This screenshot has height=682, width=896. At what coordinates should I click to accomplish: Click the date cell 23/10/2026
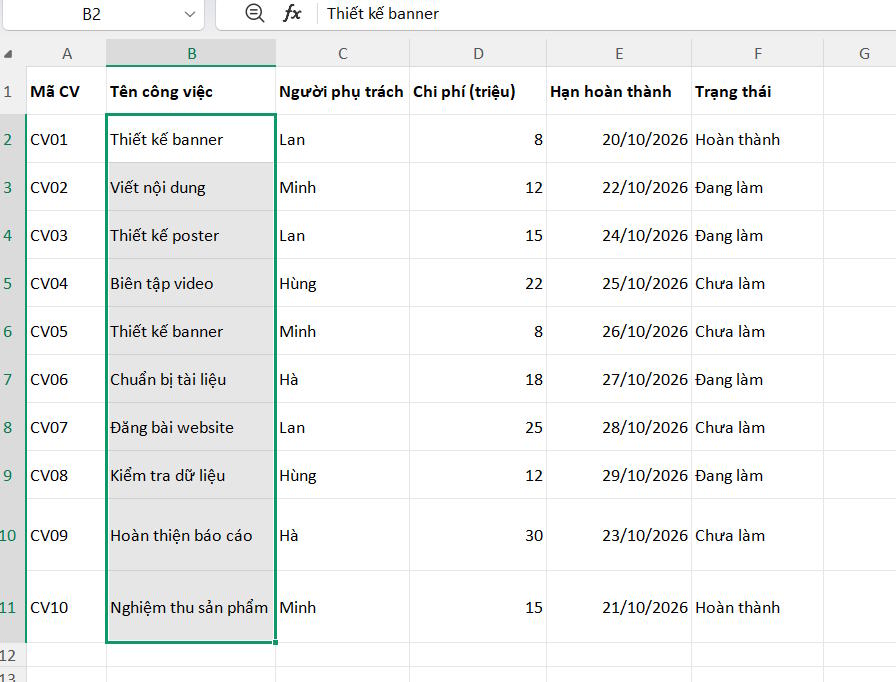(x=619, y=535)
